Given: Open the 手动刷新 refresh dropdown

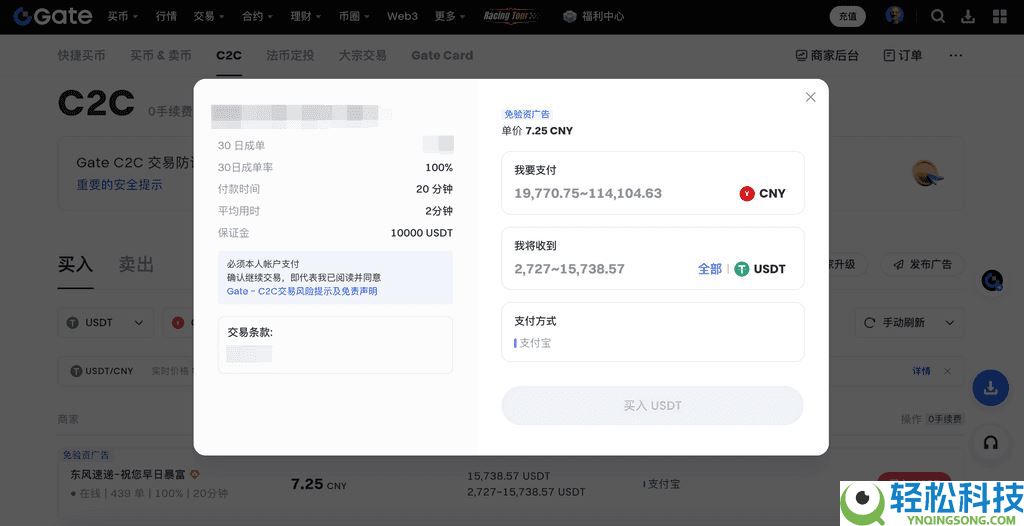Looking at the screenshot, I should click(909, 323).
